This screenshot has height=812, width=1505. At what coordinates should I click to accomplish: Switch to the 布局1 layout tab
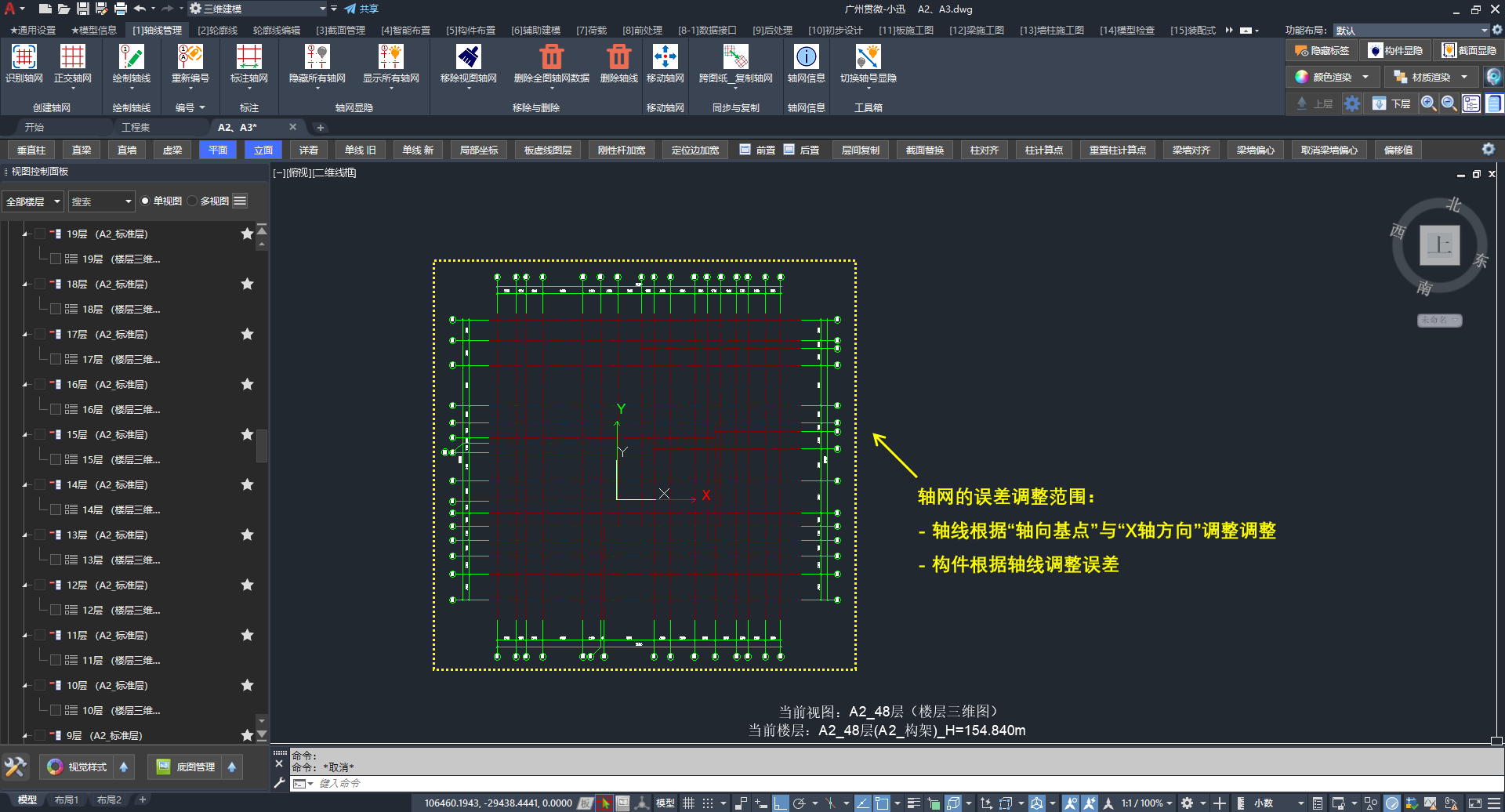pos(67,800)
